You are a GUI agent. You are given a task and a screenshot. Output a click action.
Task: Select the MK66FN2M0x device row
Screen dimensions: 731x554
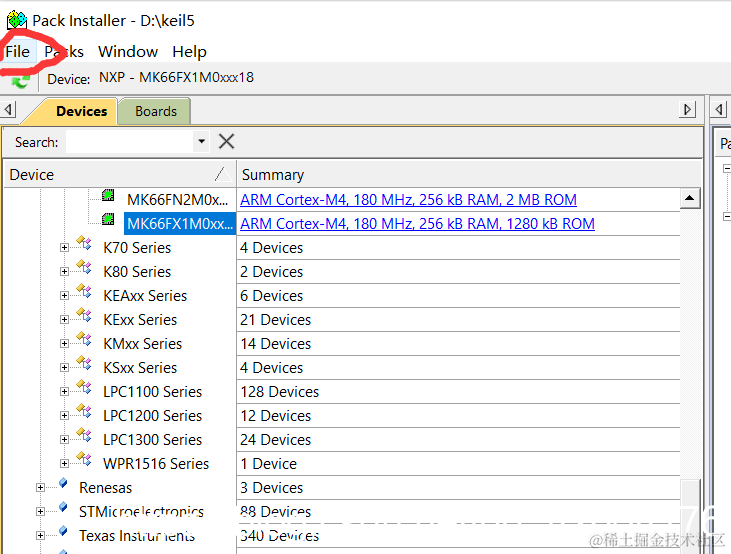pyautogui.click(x=177, y=200)
